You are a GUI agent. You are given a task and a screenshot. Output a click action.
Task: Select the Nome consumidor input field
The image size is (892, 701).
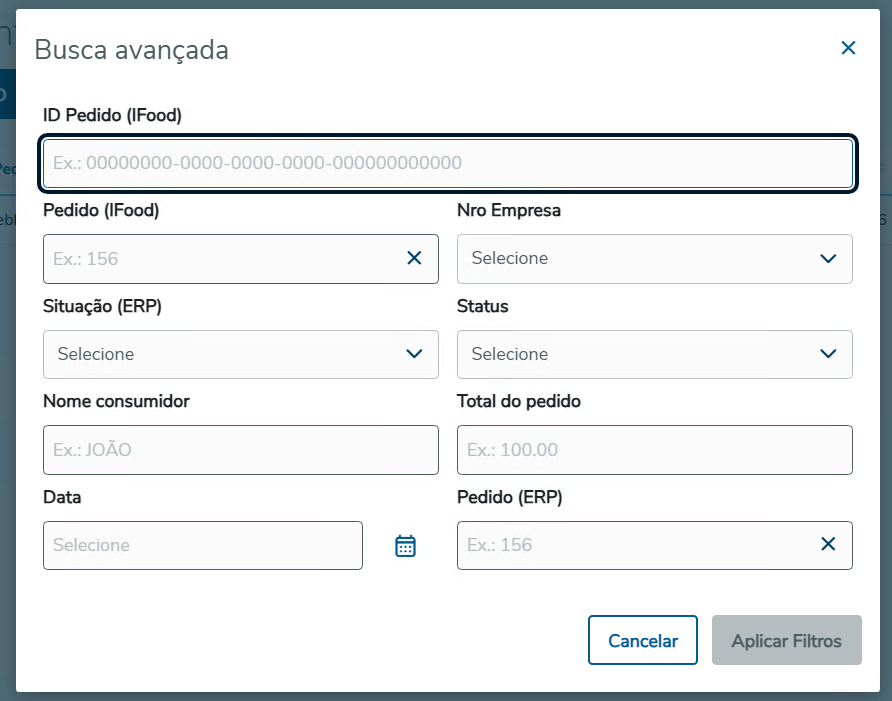click(x=240, y=449)
